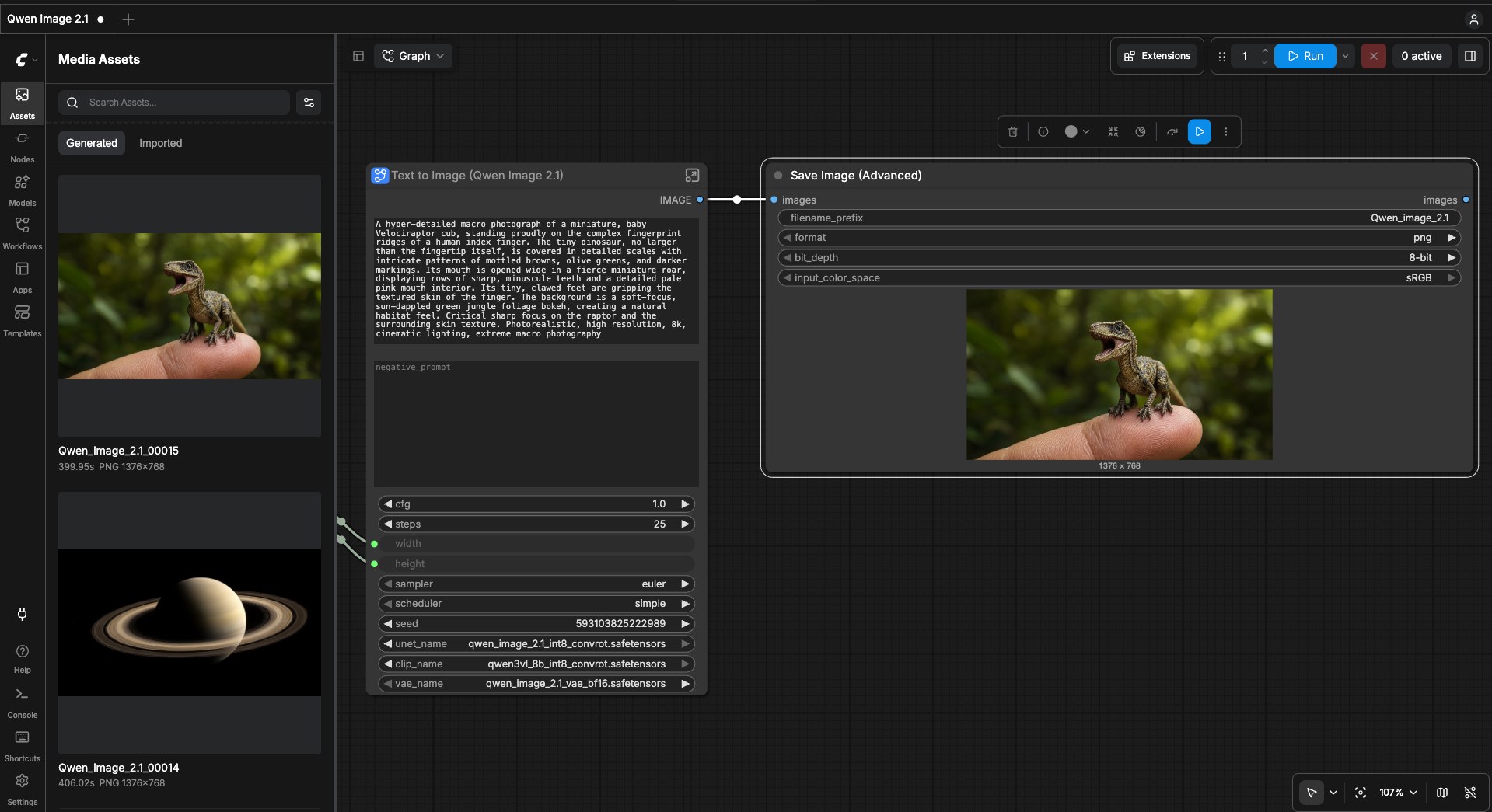The image size is (1492, 812).
Task: Click the 0 active jobs button
Action: [1421, 56]
